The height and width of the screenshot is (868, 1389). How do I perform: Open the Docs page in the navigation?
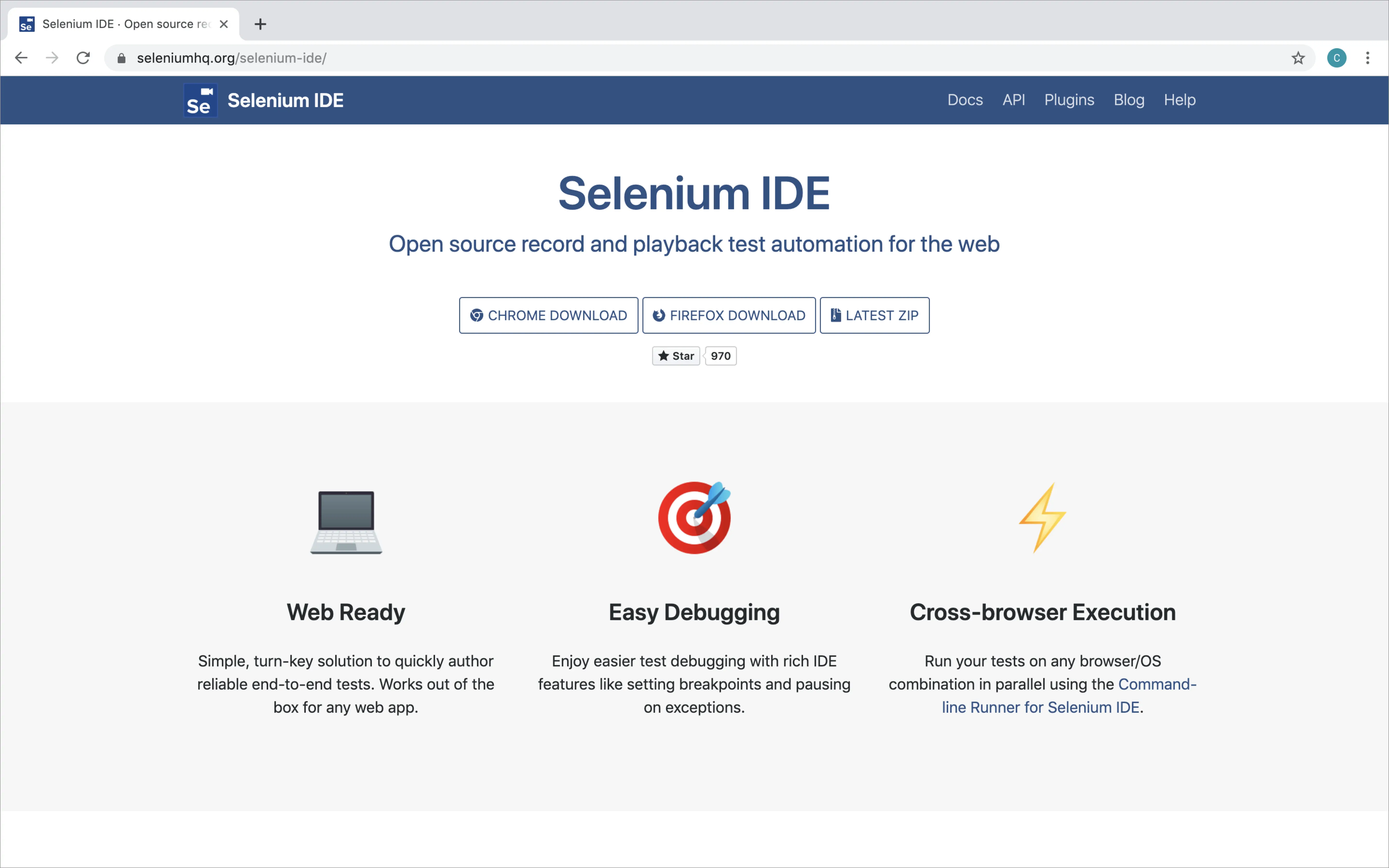[965, 100]
